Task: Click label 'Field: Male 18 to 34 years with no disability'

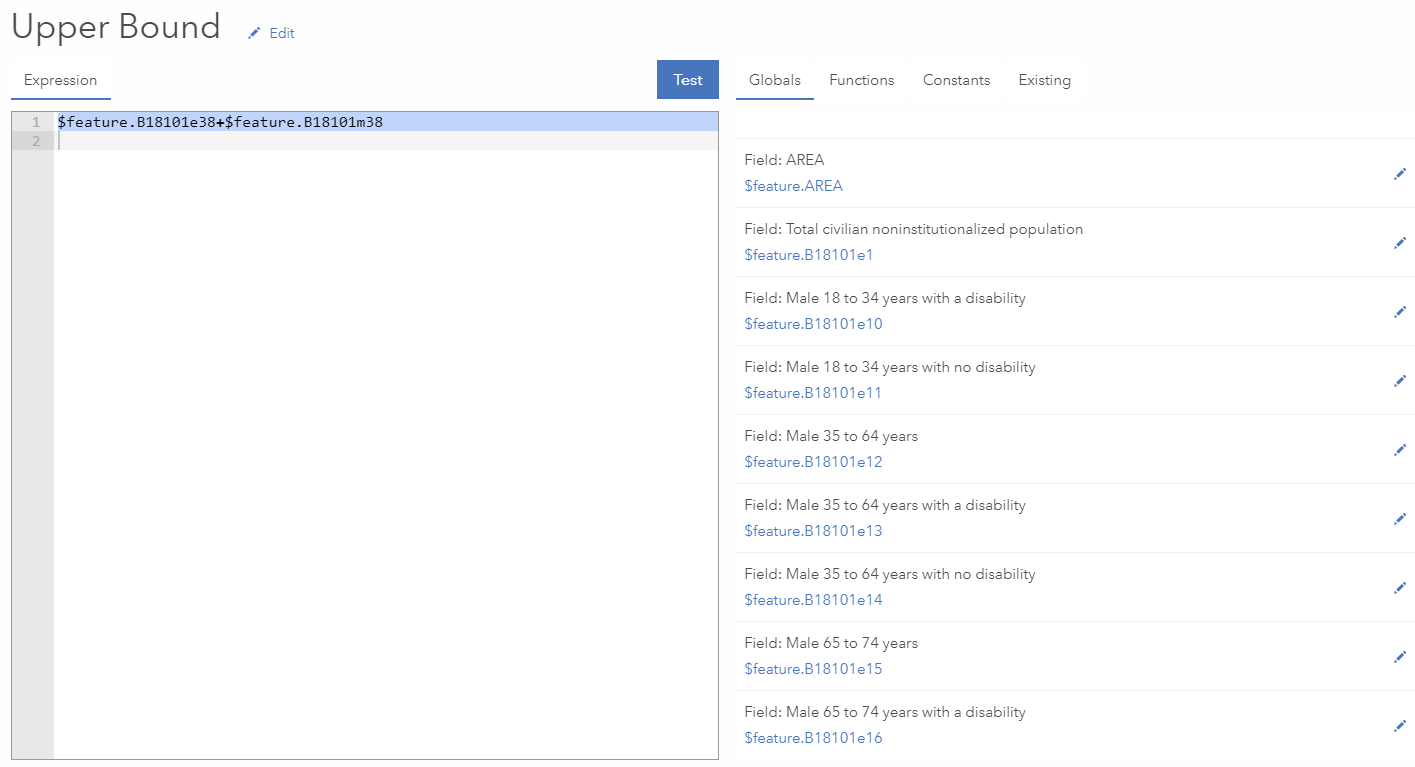Action: point(890,367)
